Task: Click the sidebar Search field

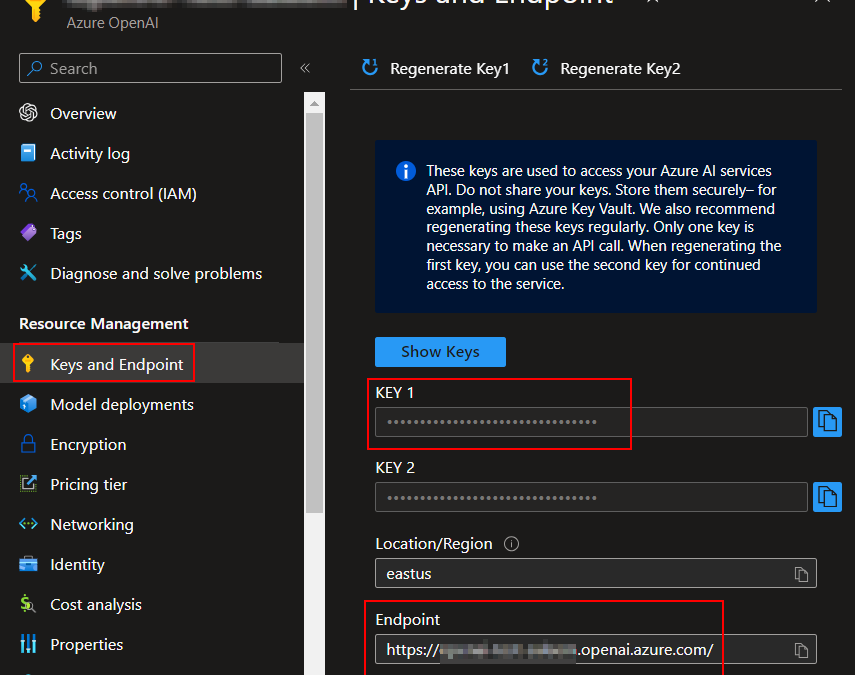Action: pos(150,68)
